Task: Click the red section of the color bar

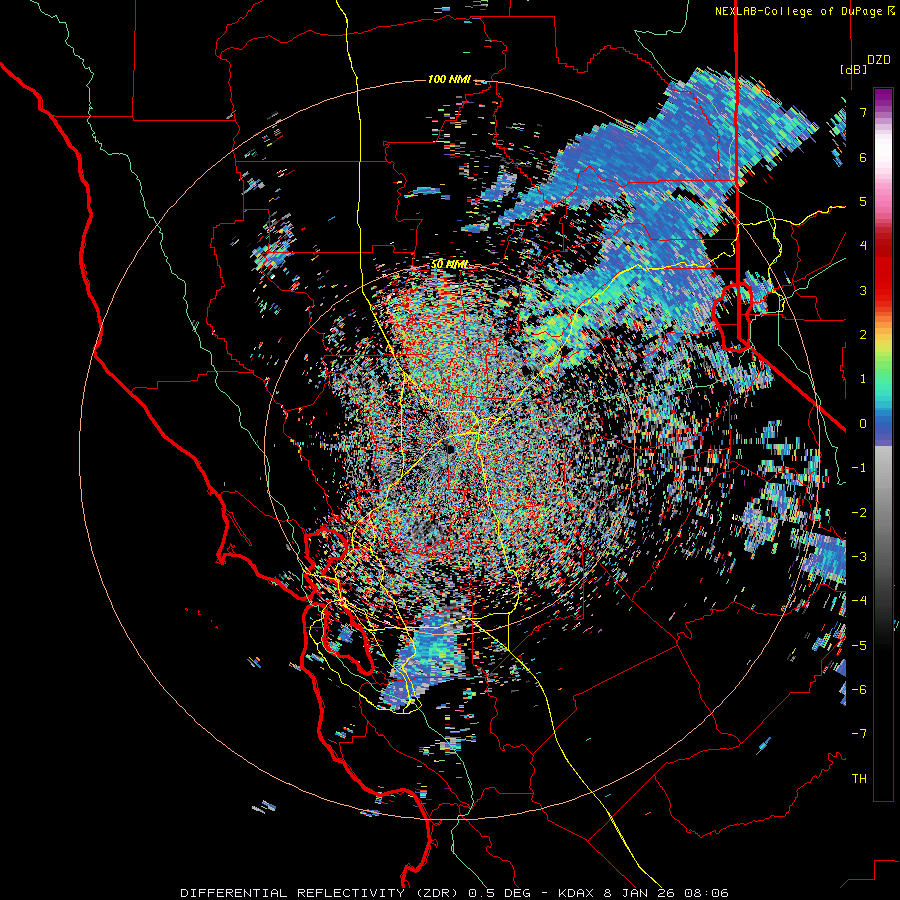Action: click(883, 270)
